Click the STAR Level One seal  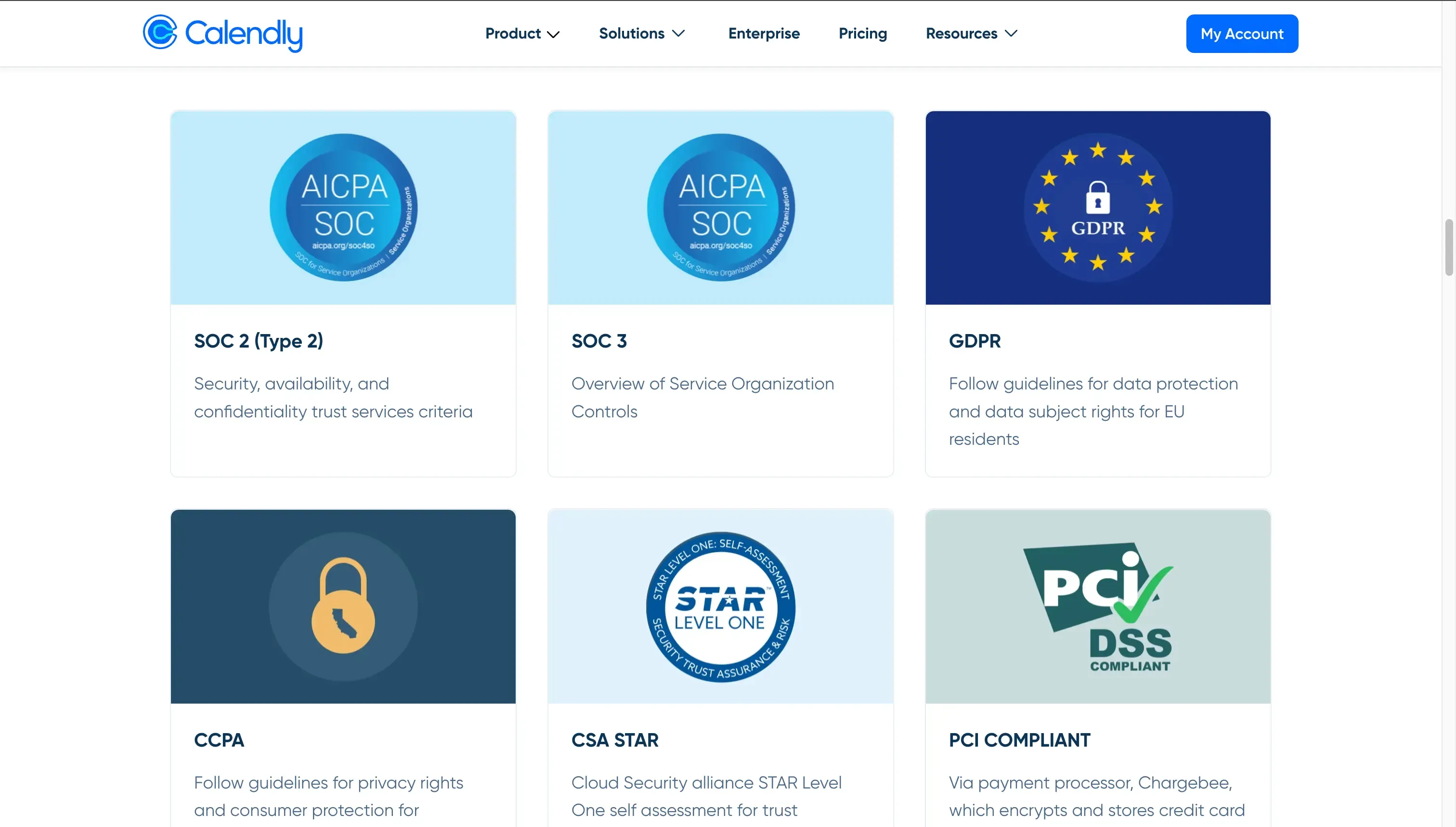pyautogui.click(x=720, y=607)
